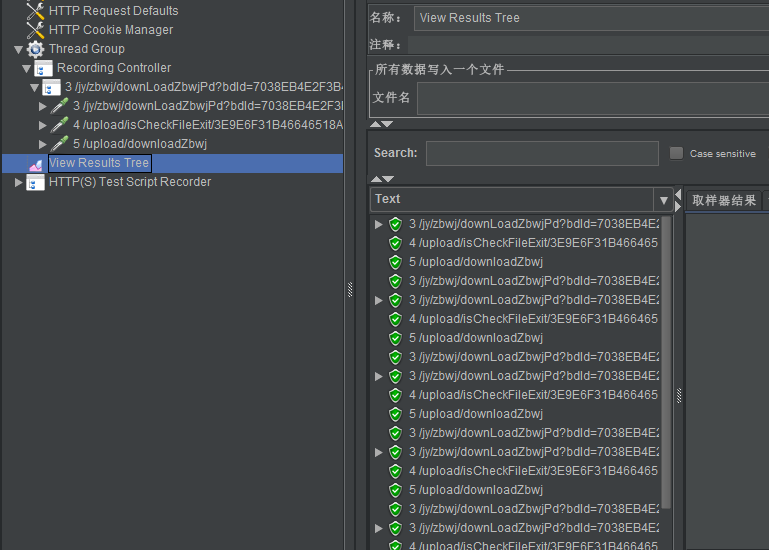Select first '5 /upload/downloadZbwj' result text

476,262
